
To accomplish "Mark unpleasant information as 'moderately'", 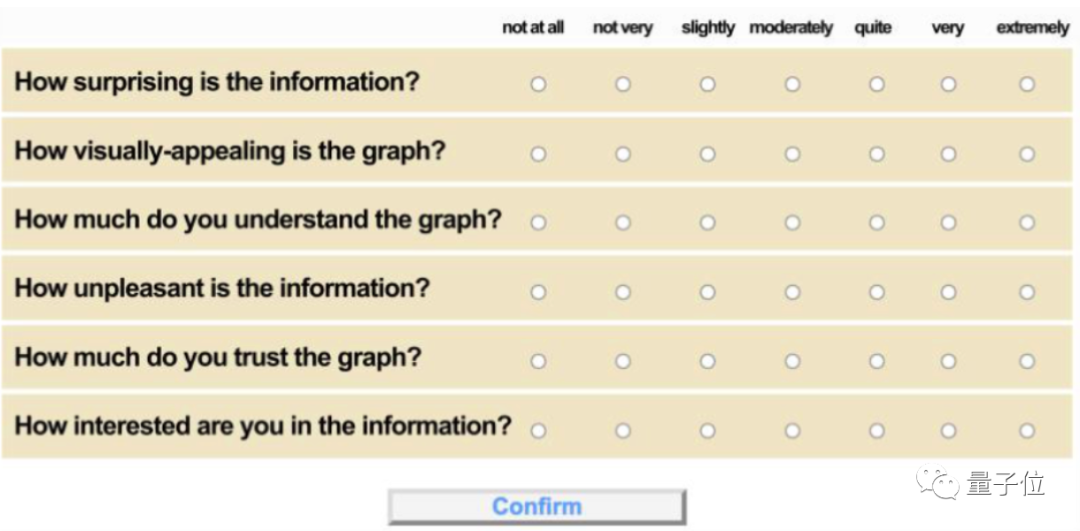I will (792, 292).
